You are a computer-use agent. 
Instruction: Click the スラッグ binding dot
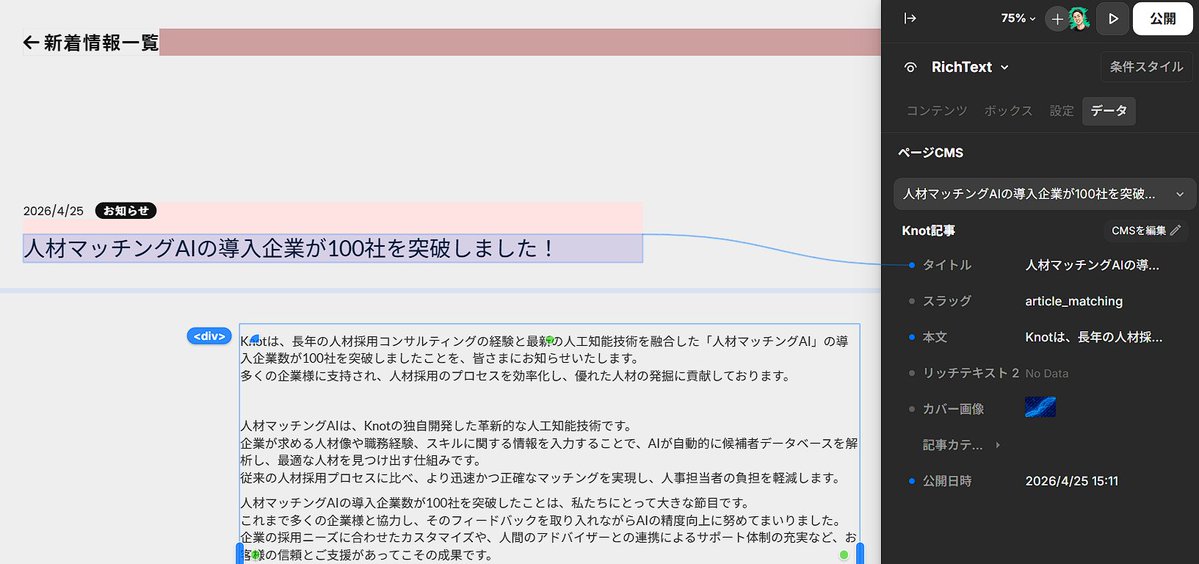(x=911, y=301)
